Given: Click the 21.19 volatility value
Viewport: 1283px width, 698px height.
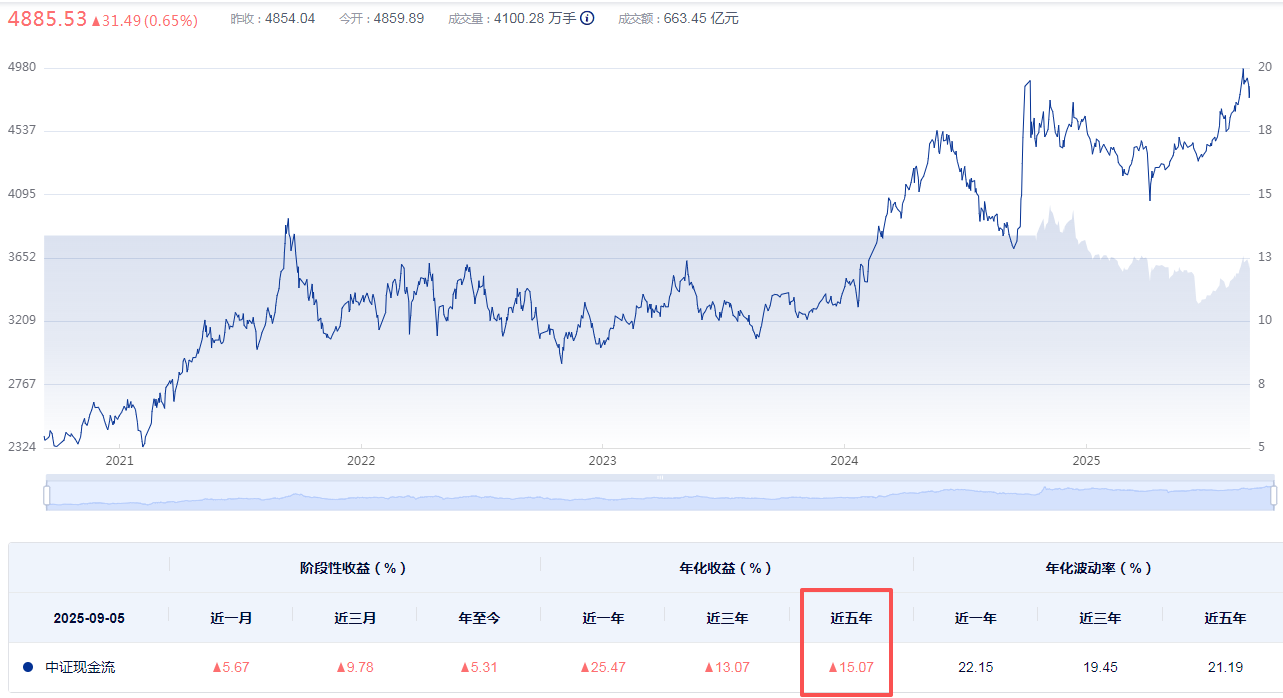Looking at the screenshot, I should coord(1225,667).
